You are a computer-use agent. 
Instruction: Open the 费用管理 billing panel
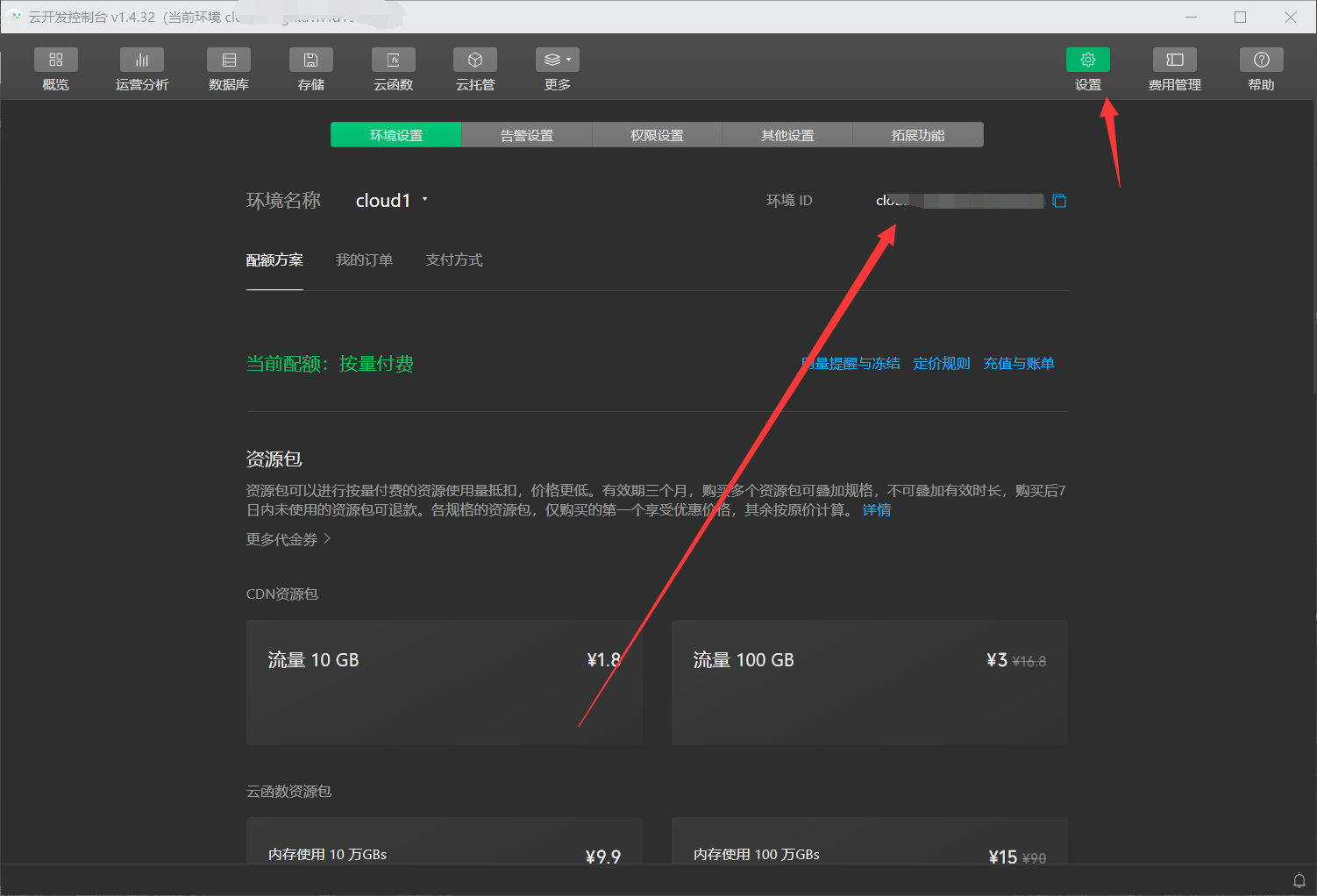(x=1174, y=69)
